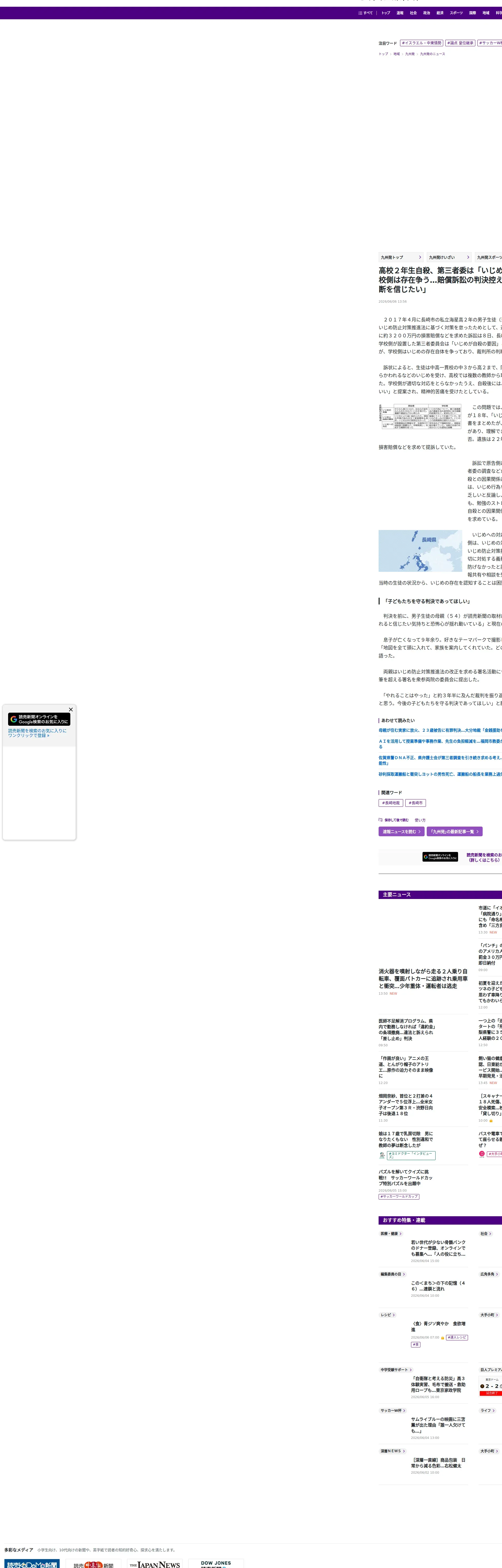Expand the レシピ category chip
Viewport: 502px width, 1568px height.
[x=387, y=1315]
